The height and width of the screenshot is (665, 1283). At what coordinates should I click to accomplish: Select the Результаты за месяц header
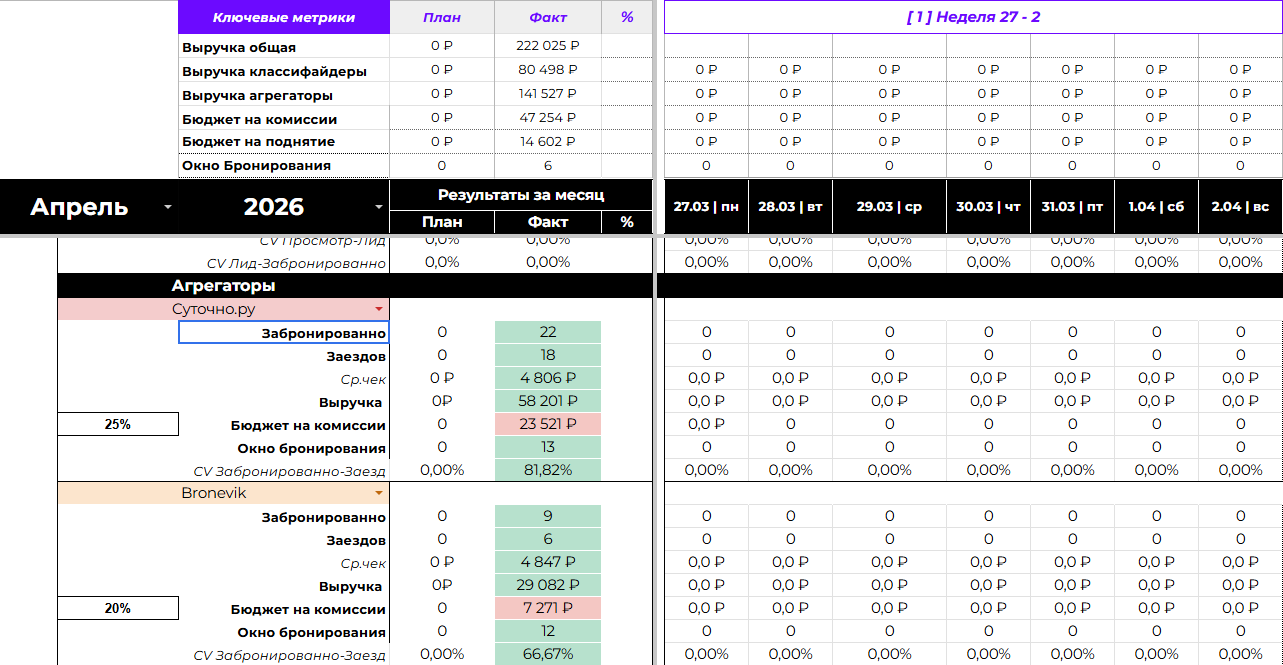point(521,195)
